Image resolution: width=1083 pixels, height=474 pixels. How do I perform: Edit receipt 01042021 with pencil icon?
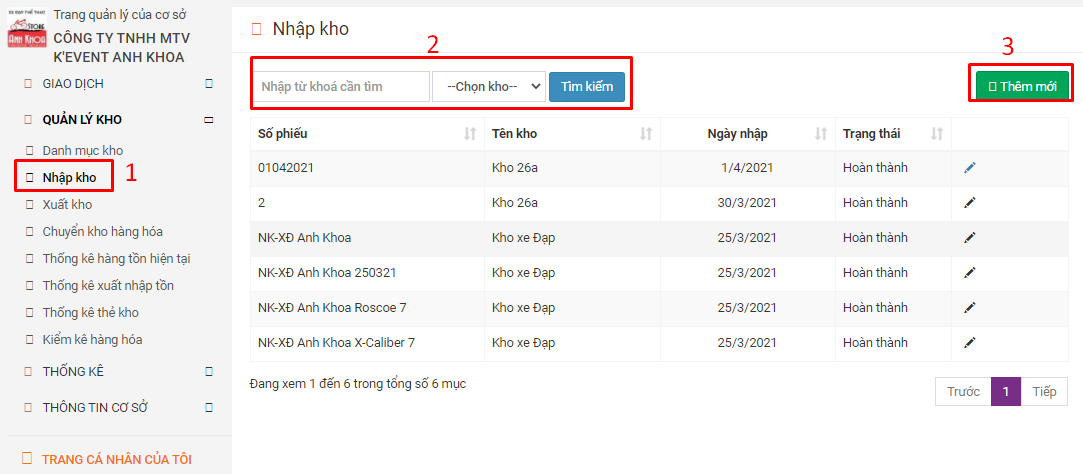click(x=970, y=167)
